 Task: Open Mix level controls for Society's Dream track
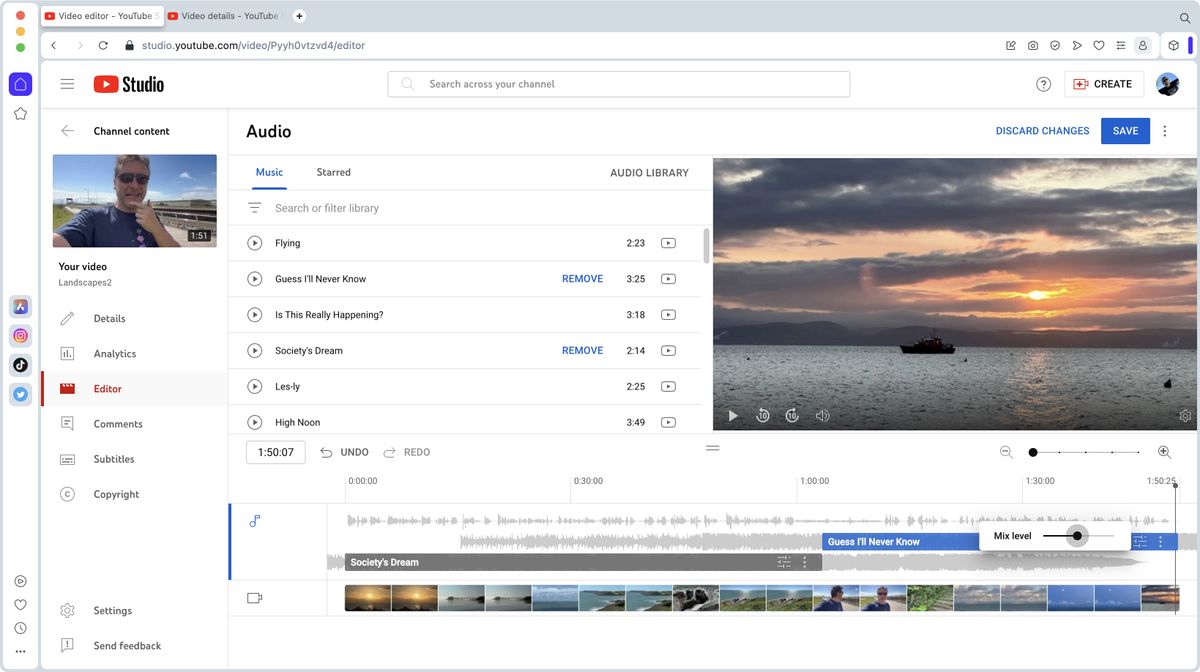tap(784, 562)
